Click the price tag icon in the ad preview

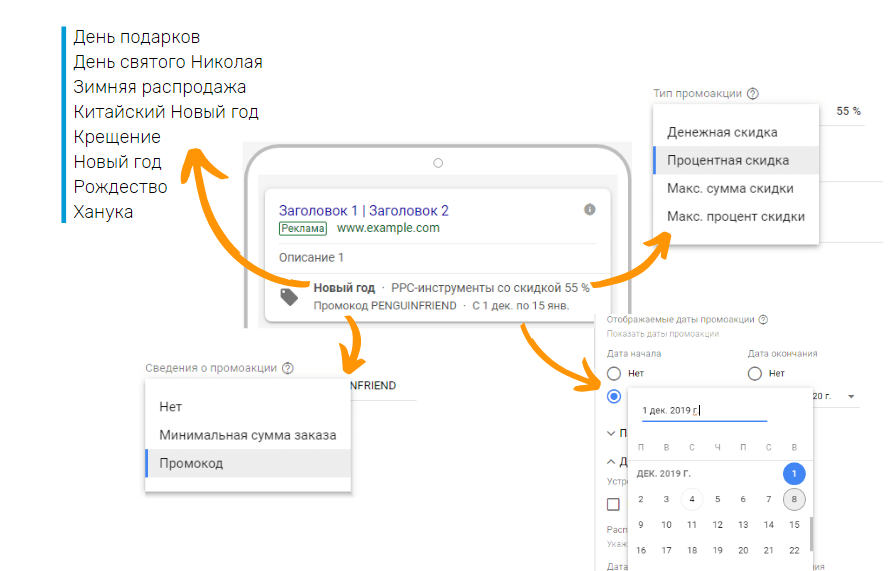coord(289,296)
